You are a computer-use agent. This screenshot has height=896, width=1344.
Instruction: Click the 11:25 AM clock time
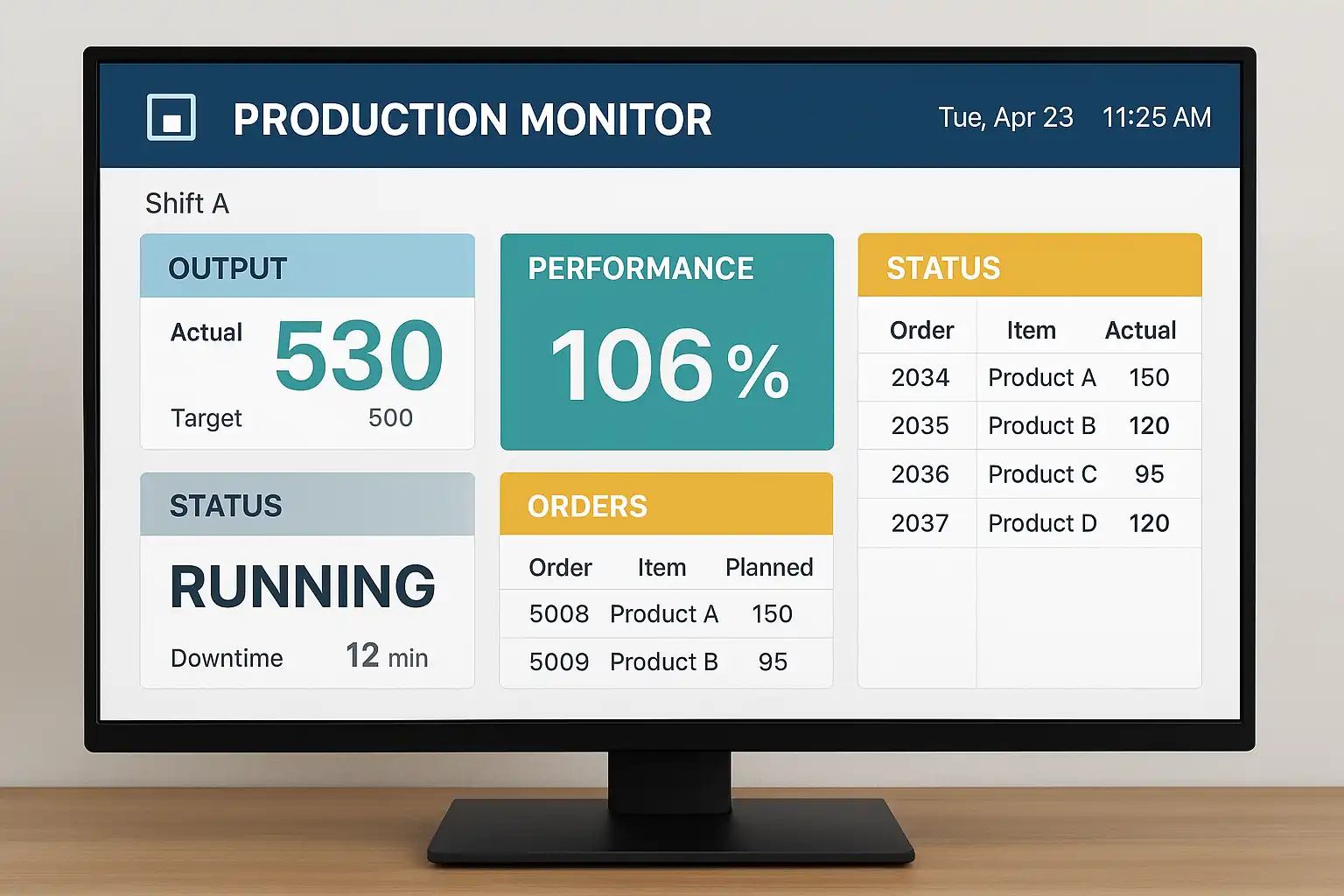coord(1157,117)
